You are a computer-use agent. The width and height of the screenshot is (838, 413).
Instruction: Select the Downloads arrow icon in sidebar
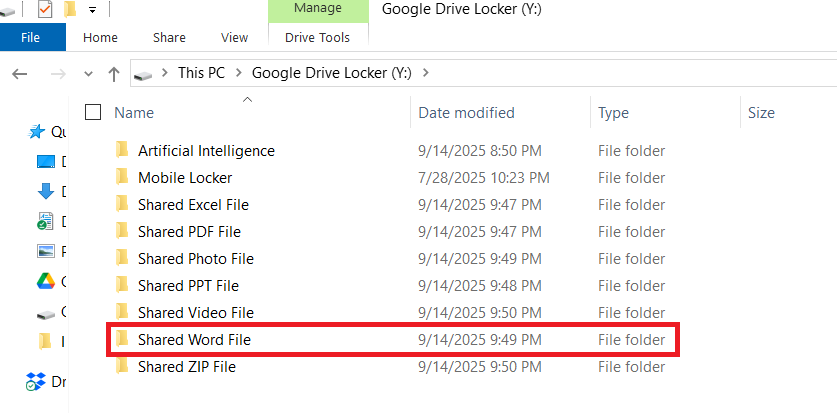[x=45, y=191]
